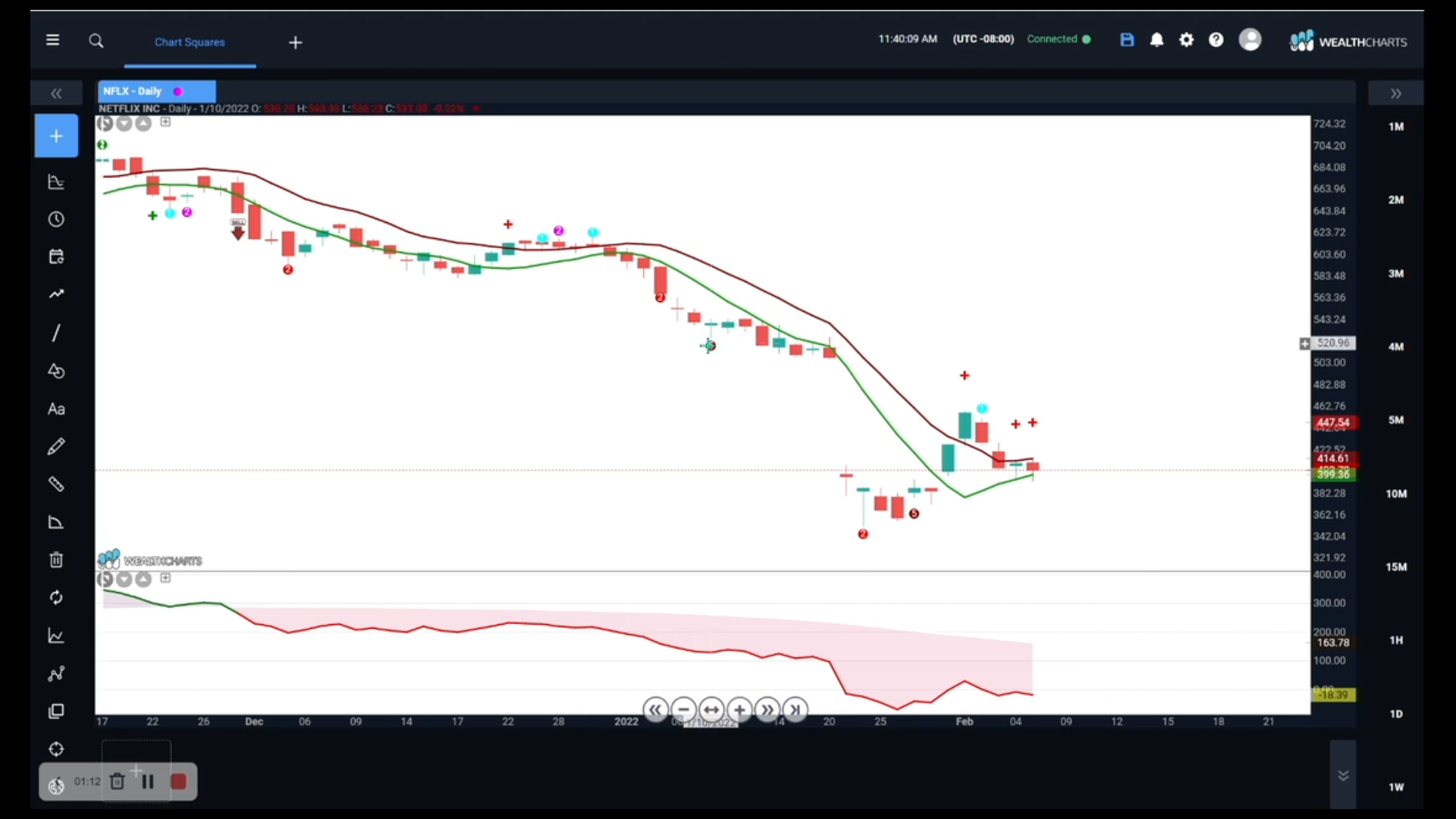This screenshot has width=1456, height=819.
Task: Select the NFLX - Daily chart tab
Action: [x=156, y=91]
